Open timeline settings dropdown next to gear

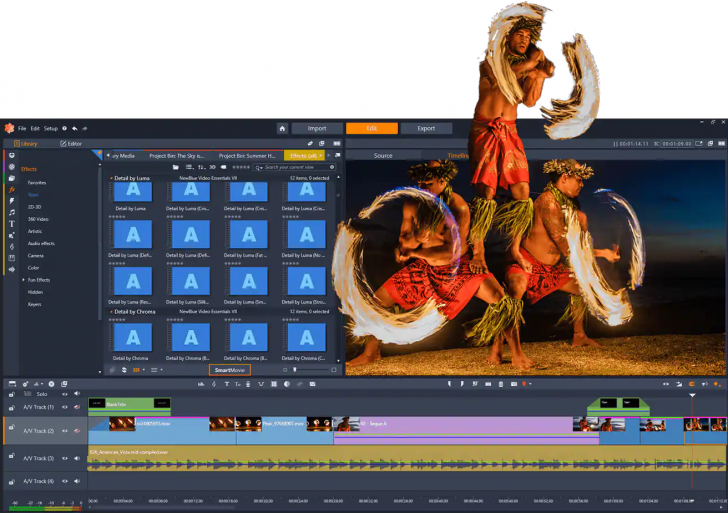42,384
